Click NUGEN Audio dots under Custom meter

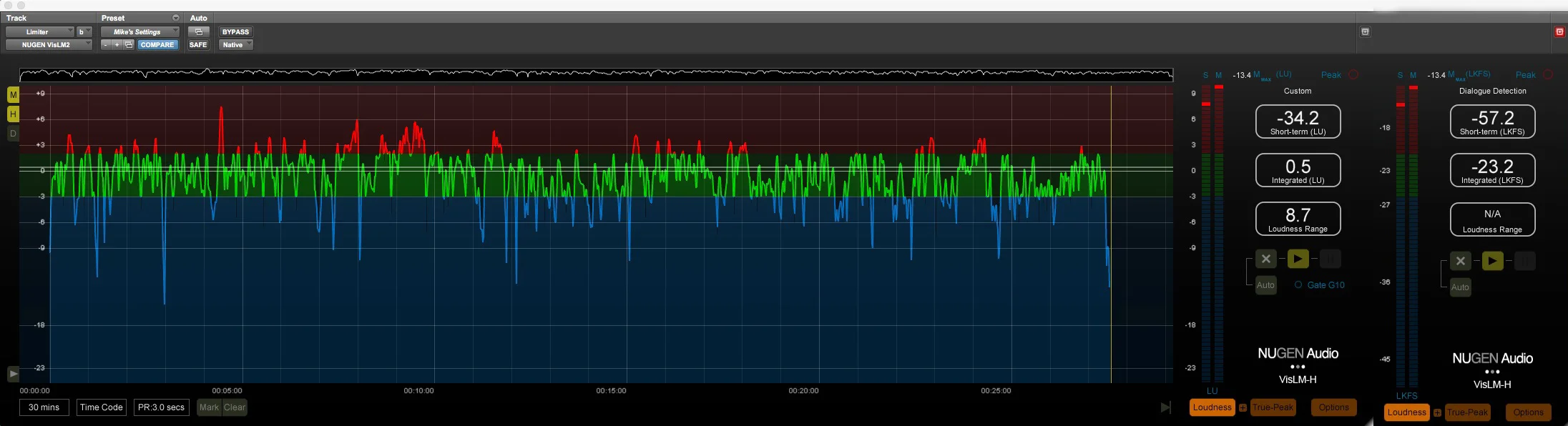point(1298,367)
